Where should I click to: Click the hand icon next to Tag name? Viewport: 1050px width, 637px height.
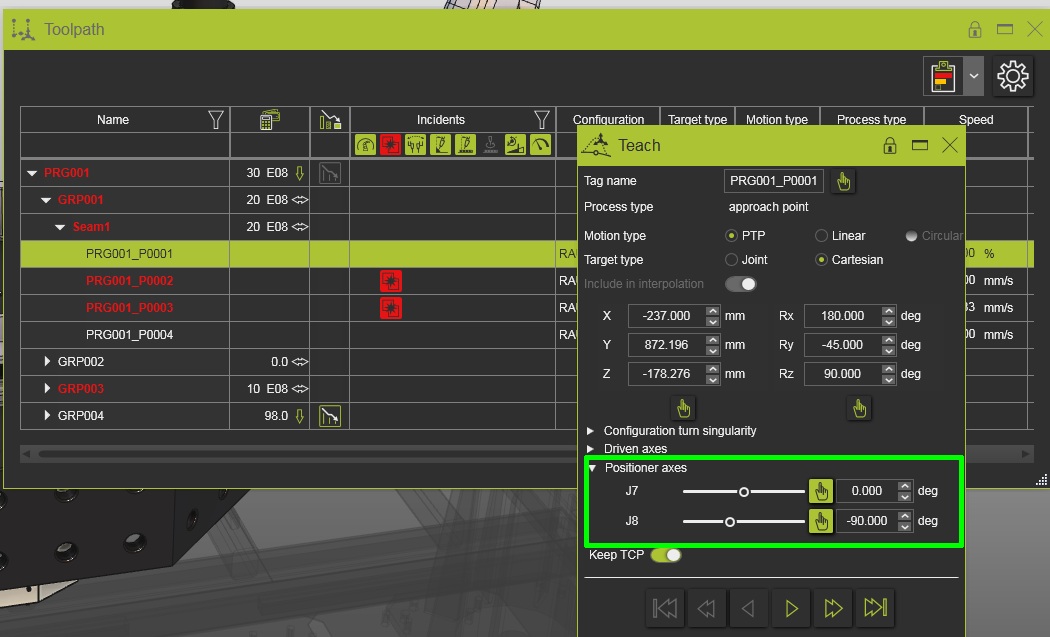coord(844,181)
